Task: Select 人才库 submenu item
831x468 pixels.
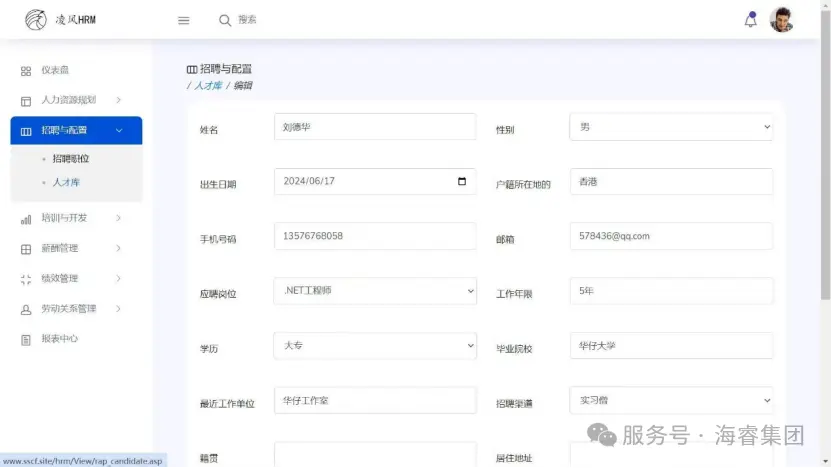Action: point(66,183)
